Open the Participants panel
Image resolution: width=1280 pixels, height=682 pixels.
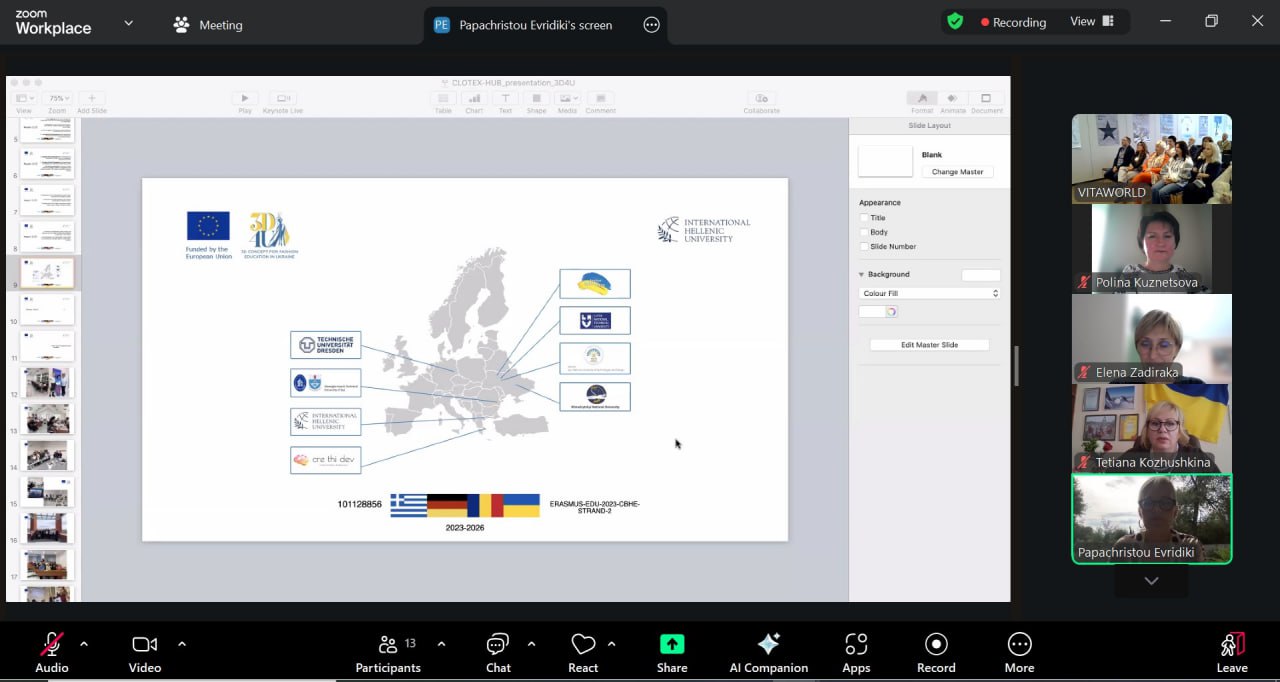click(388, 645)
